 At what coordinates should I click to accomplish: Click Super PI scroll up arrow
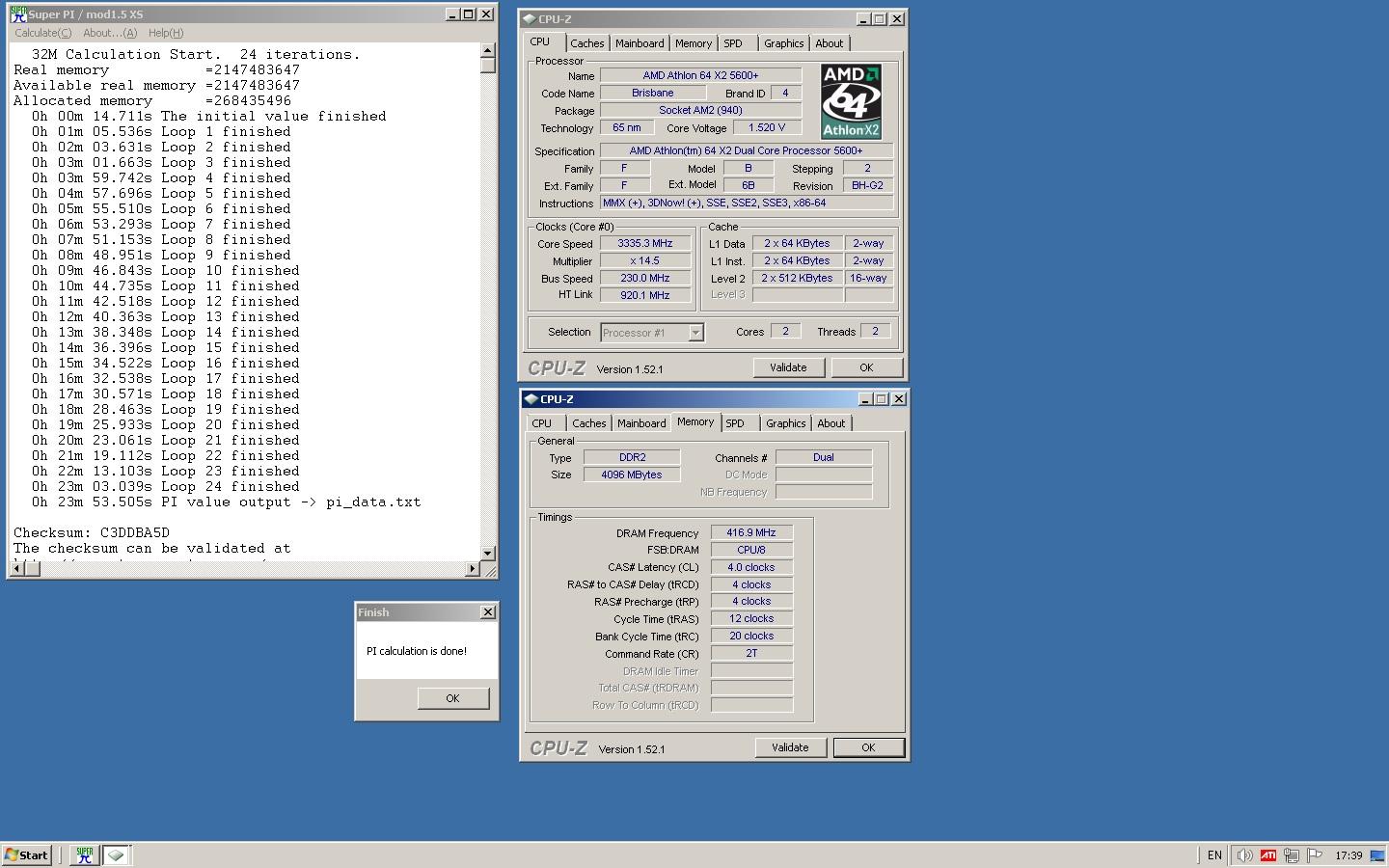click(487, 50)
